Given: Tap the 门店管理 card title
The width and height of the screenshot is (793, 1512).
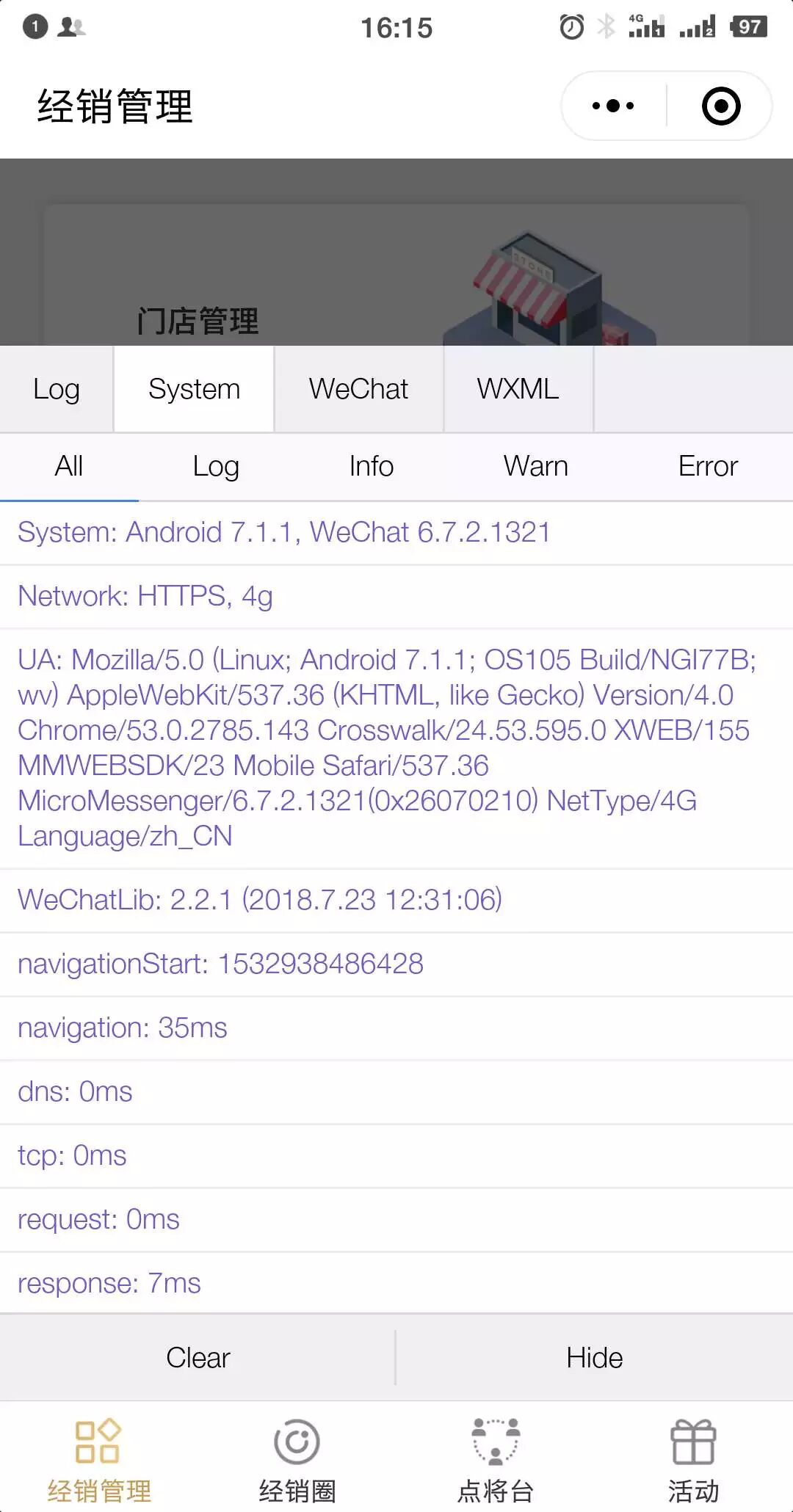Looking at the screenshot, I should (x=198, y=321).
